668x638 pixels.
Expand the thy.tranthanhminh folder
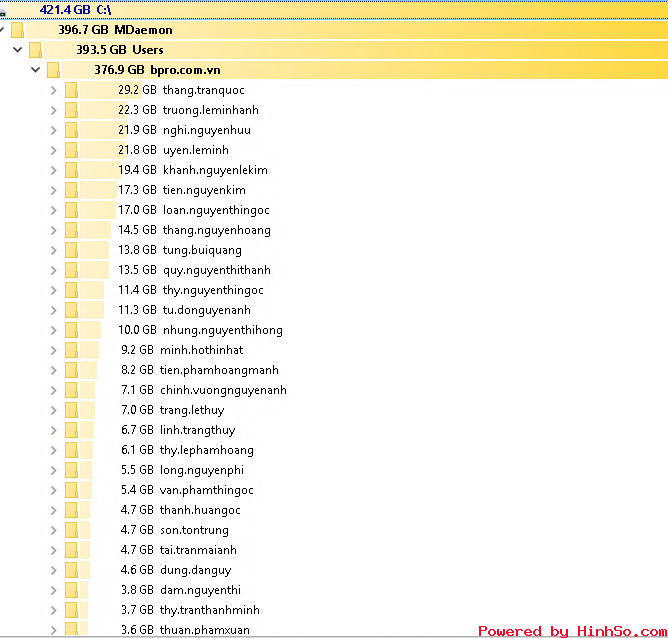pyautogui.click(x=53, y=611)
